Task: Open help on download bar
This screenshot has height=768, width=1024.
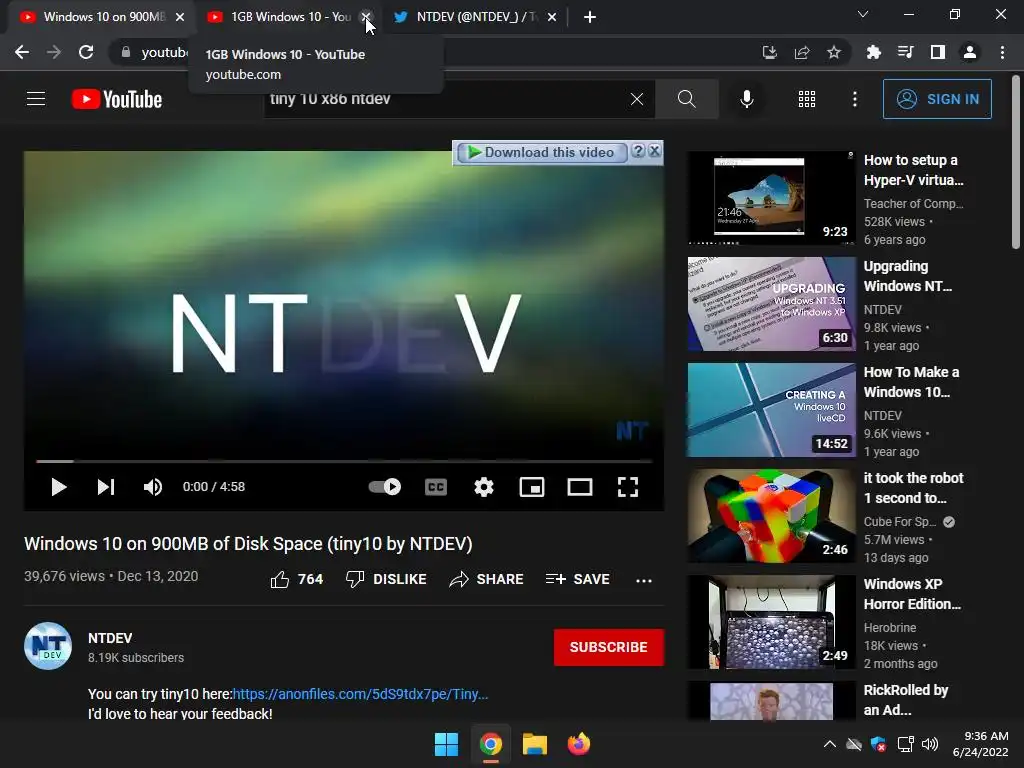Action: pos(639,152)
